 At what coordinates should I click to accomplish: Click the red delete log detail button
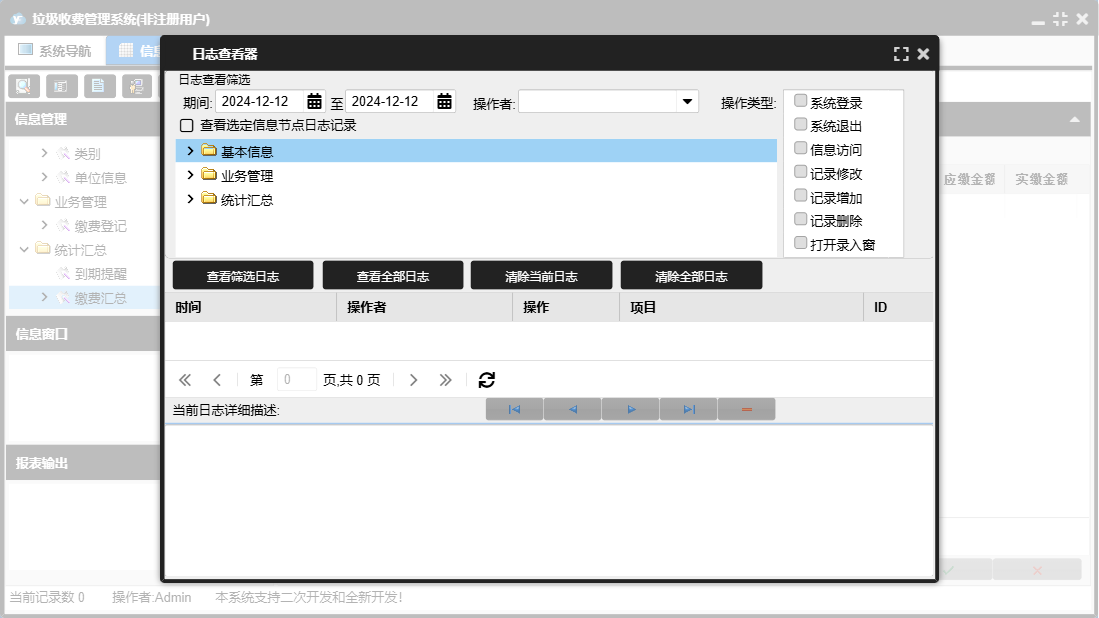click(x=746, y=410)
